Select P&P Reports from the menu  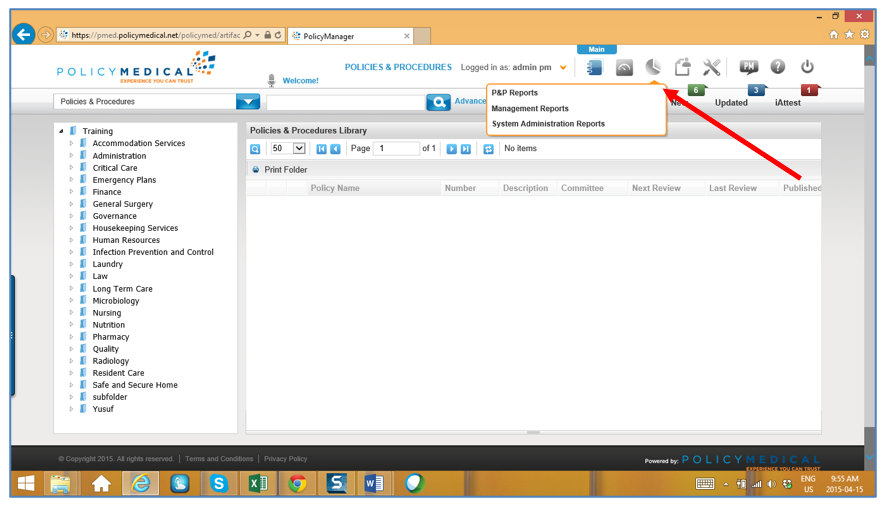pos(515,93)
